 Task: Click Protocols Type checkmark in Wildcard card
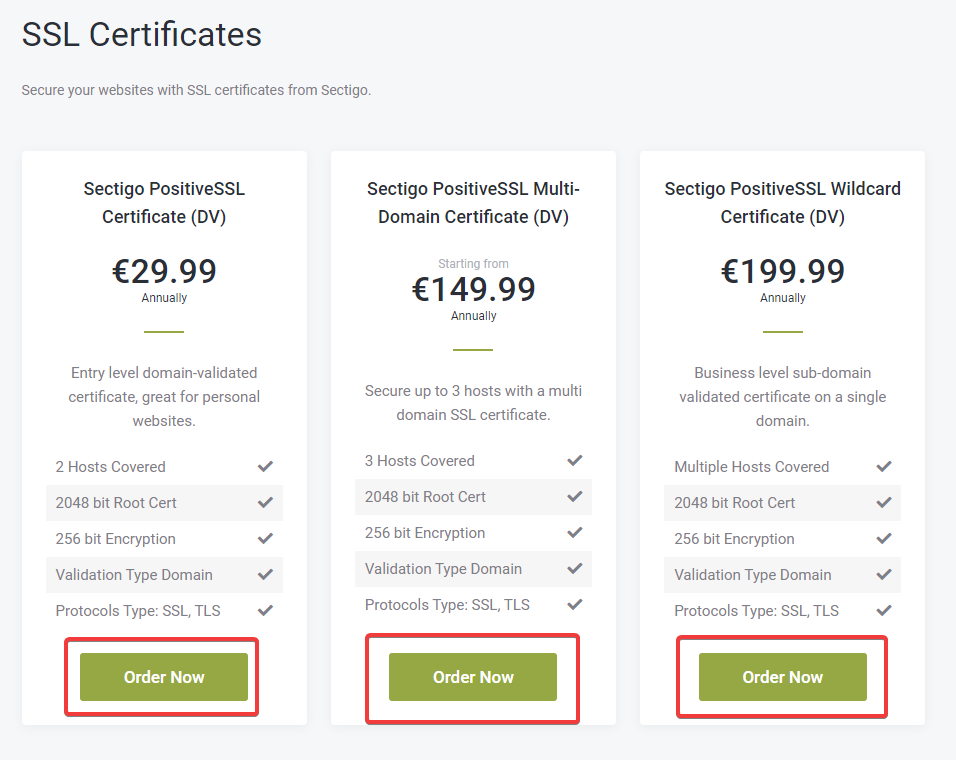(x=884, y=611)
